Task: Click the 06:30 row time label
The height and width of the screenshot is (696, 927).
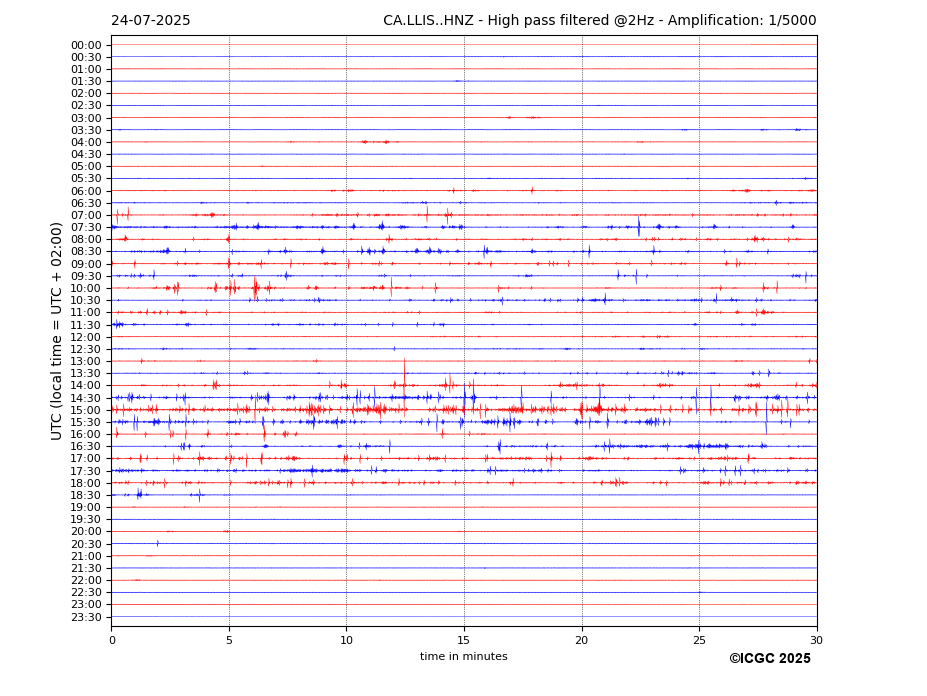Action: pyautogui.click(x=86, y=203)
